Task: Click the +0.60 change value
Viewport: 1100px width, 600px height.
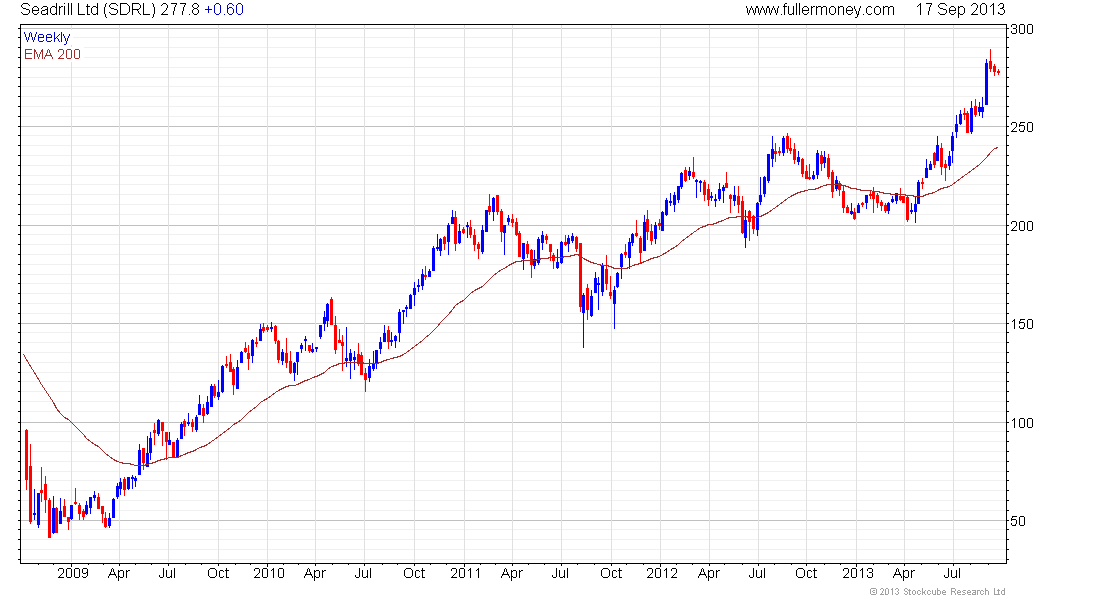Action: click(224, 10)
